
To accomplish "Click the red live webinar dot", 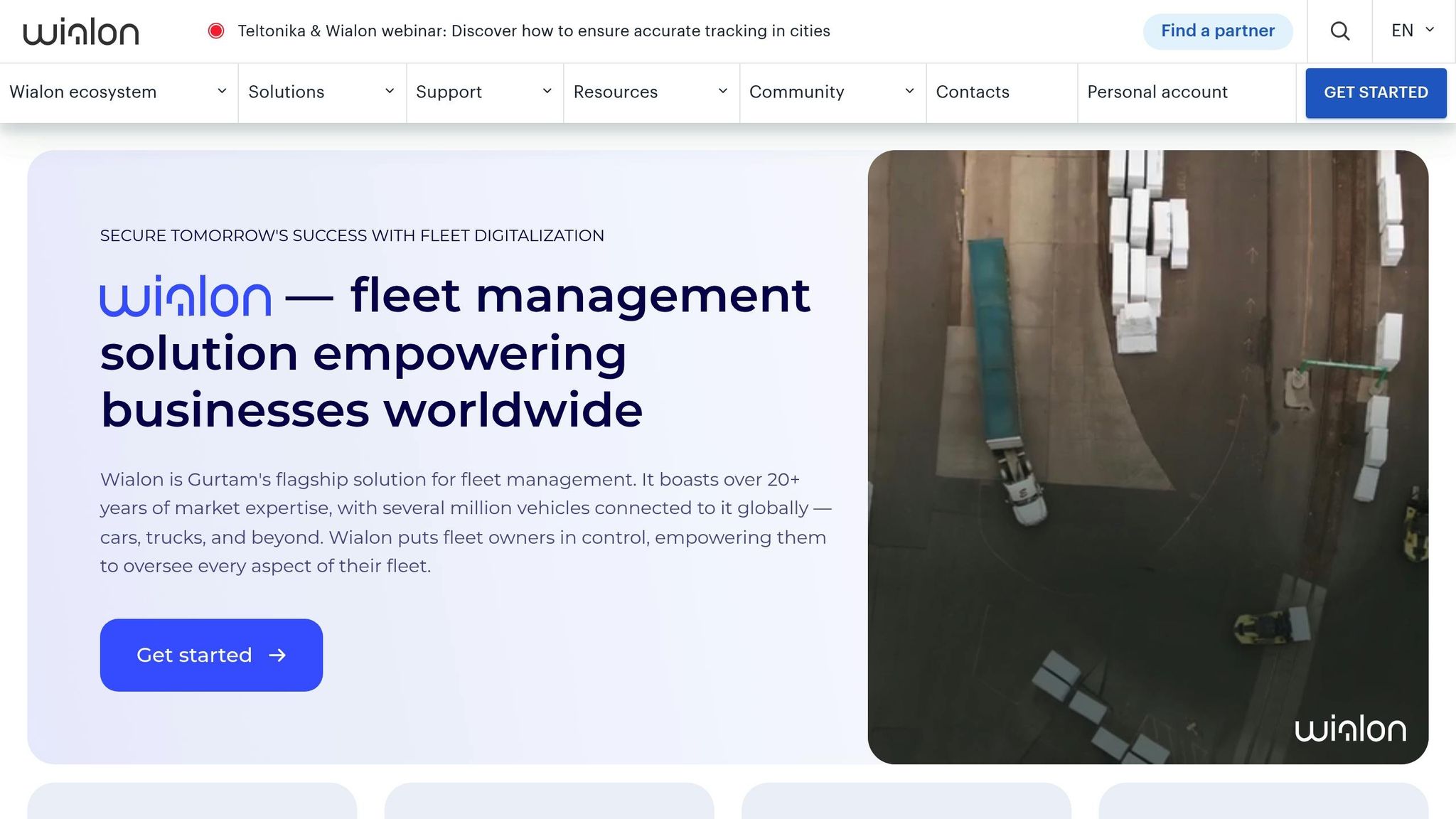I will click(x=216, y=31).
